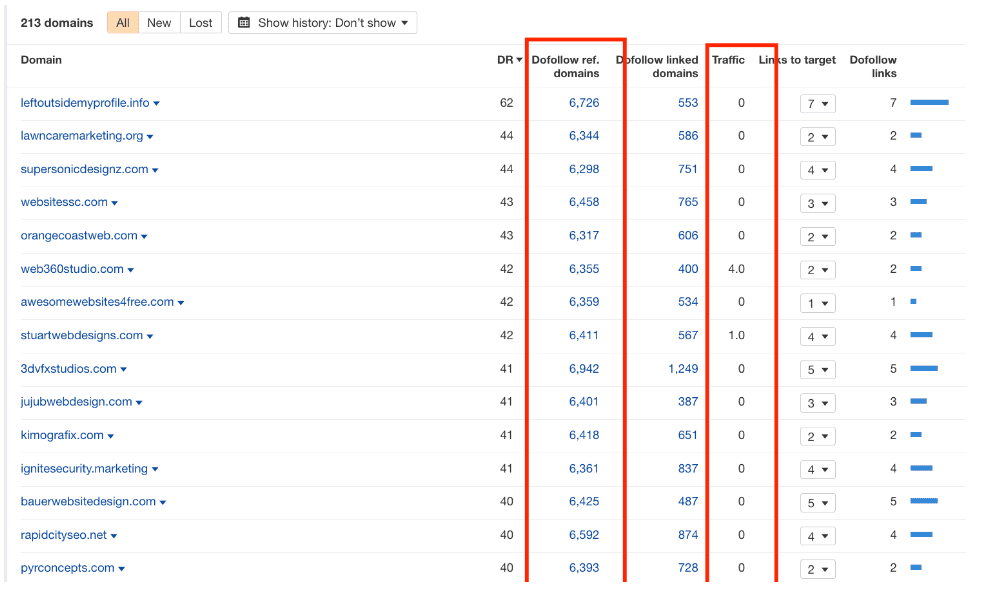The width and height of the screenshot is (1005, 598).
Task: Sort by Traffic column header
Action: (728, 60)
